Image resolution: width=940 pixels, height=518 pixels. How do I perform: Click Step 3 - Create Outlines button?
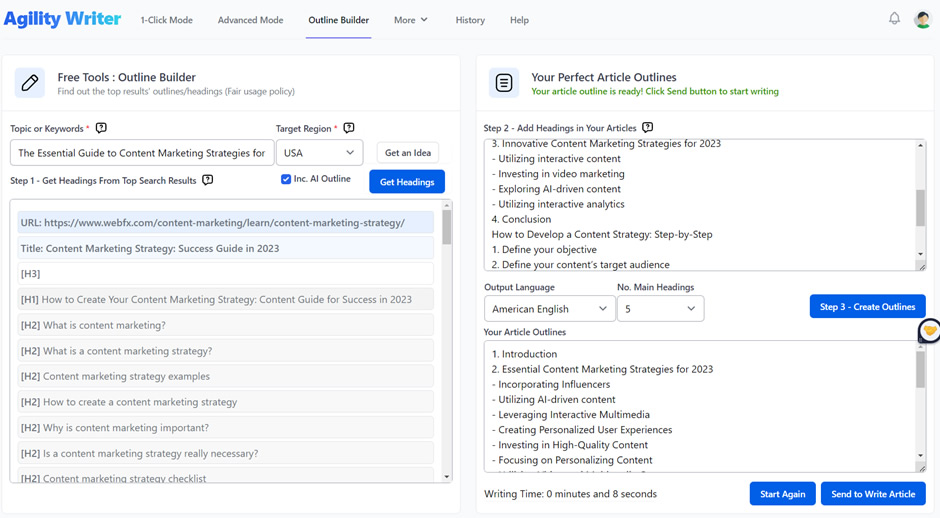click(x=867, y=306)
